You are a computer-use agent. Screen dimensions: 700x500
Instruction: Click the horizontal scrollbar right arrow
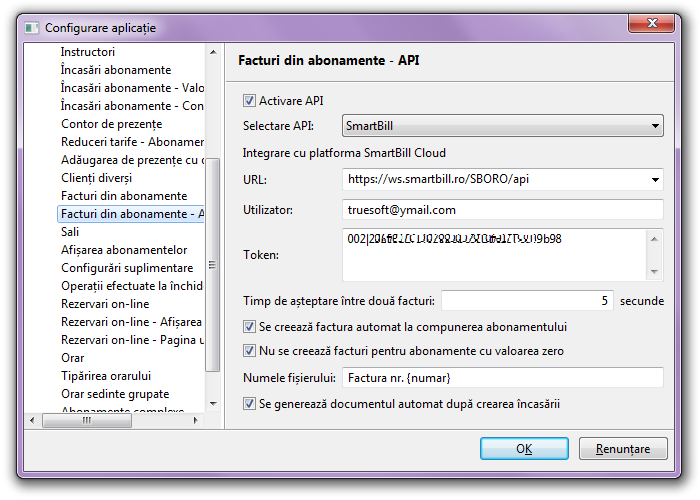(198, 421)
